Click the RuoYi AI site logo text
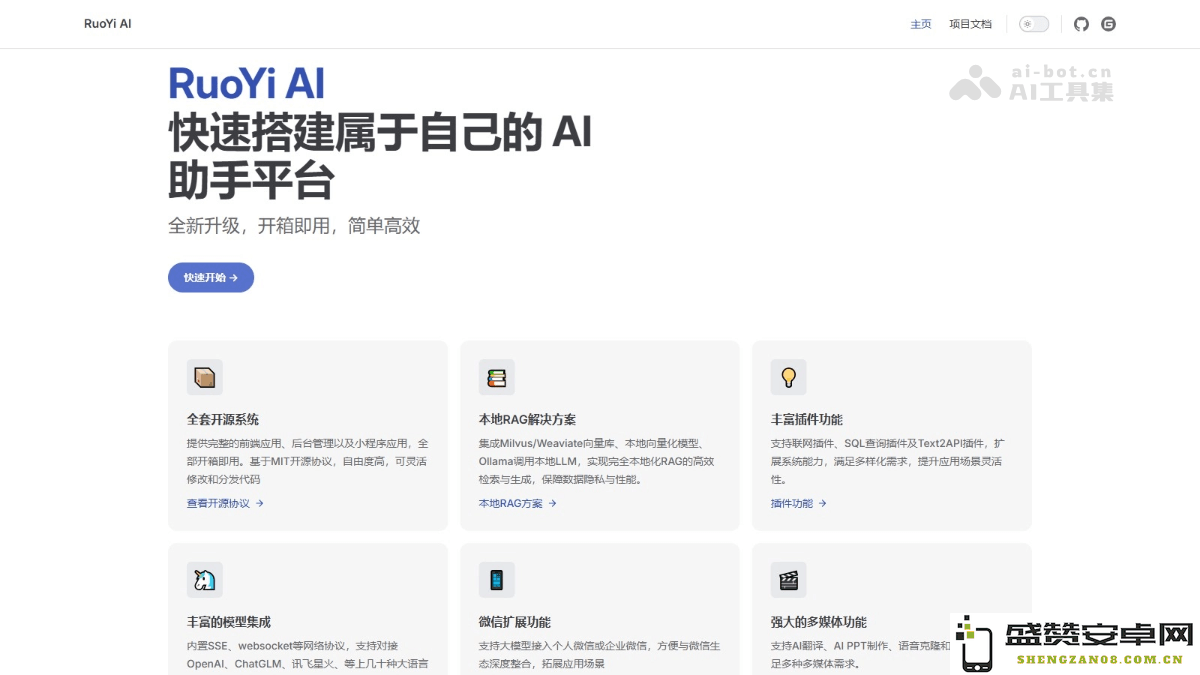The image size is (1200, 675). tap(108, 24)
